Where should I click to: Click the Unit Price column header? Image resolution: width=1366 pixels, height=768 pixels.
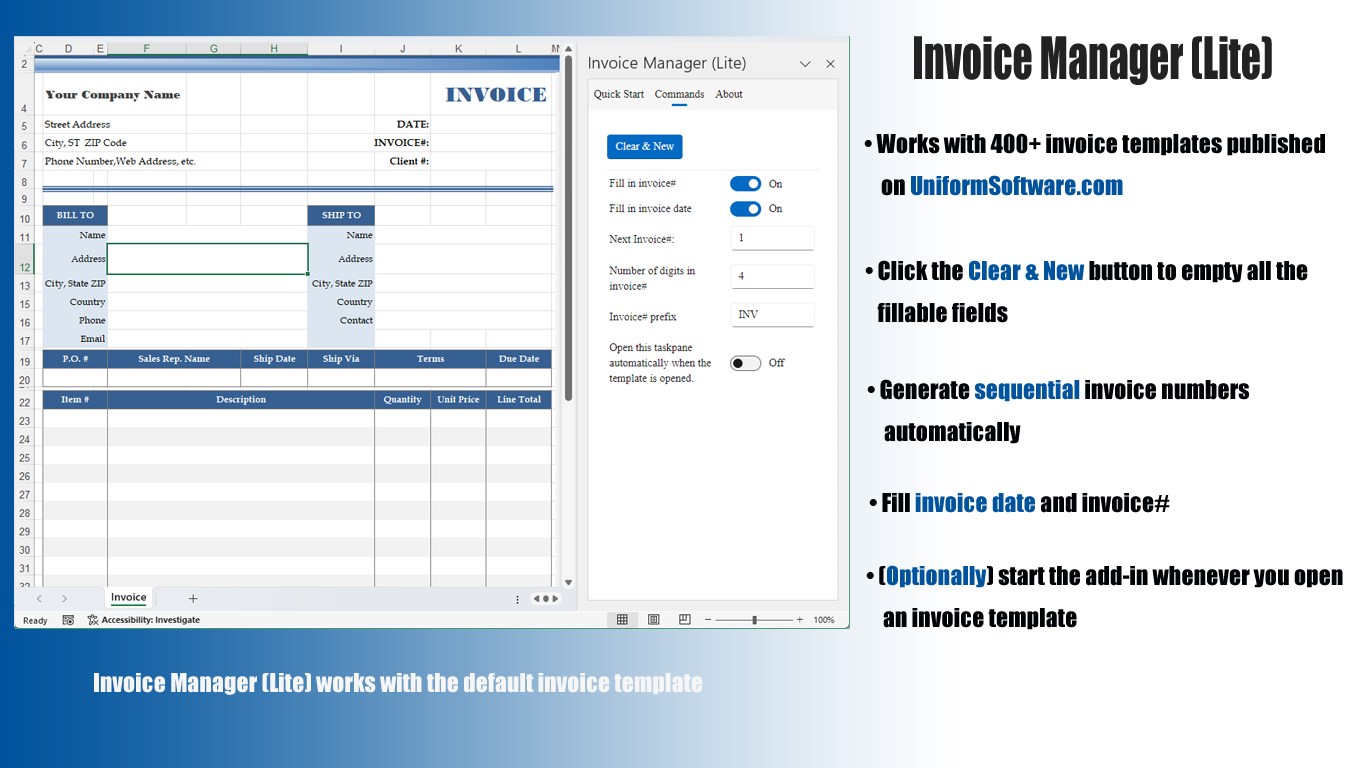tap(458, 400)
